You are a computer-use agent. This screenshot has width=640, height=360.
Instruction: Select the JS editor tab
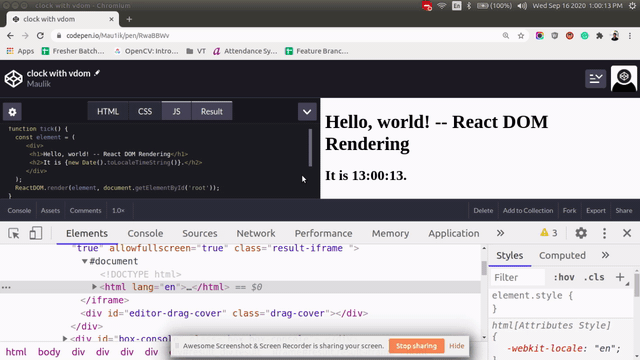(176, 111)
